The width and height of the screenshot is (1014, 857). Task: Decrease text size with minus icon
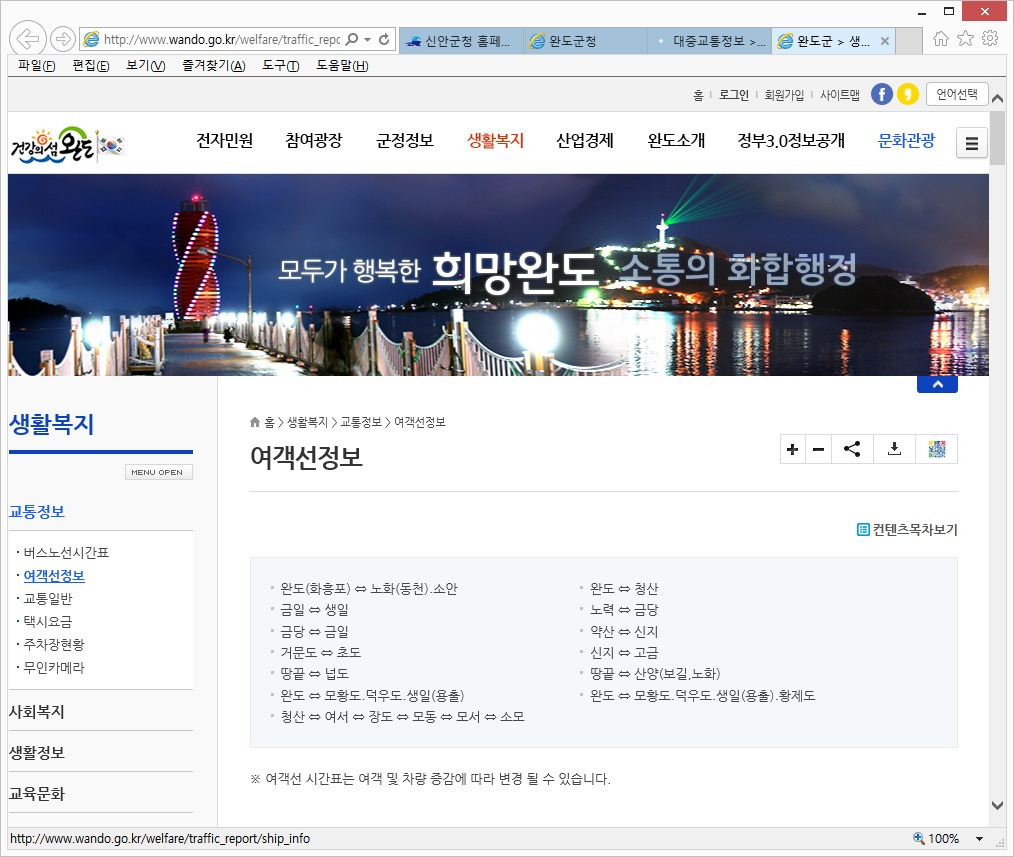(818, 450)
